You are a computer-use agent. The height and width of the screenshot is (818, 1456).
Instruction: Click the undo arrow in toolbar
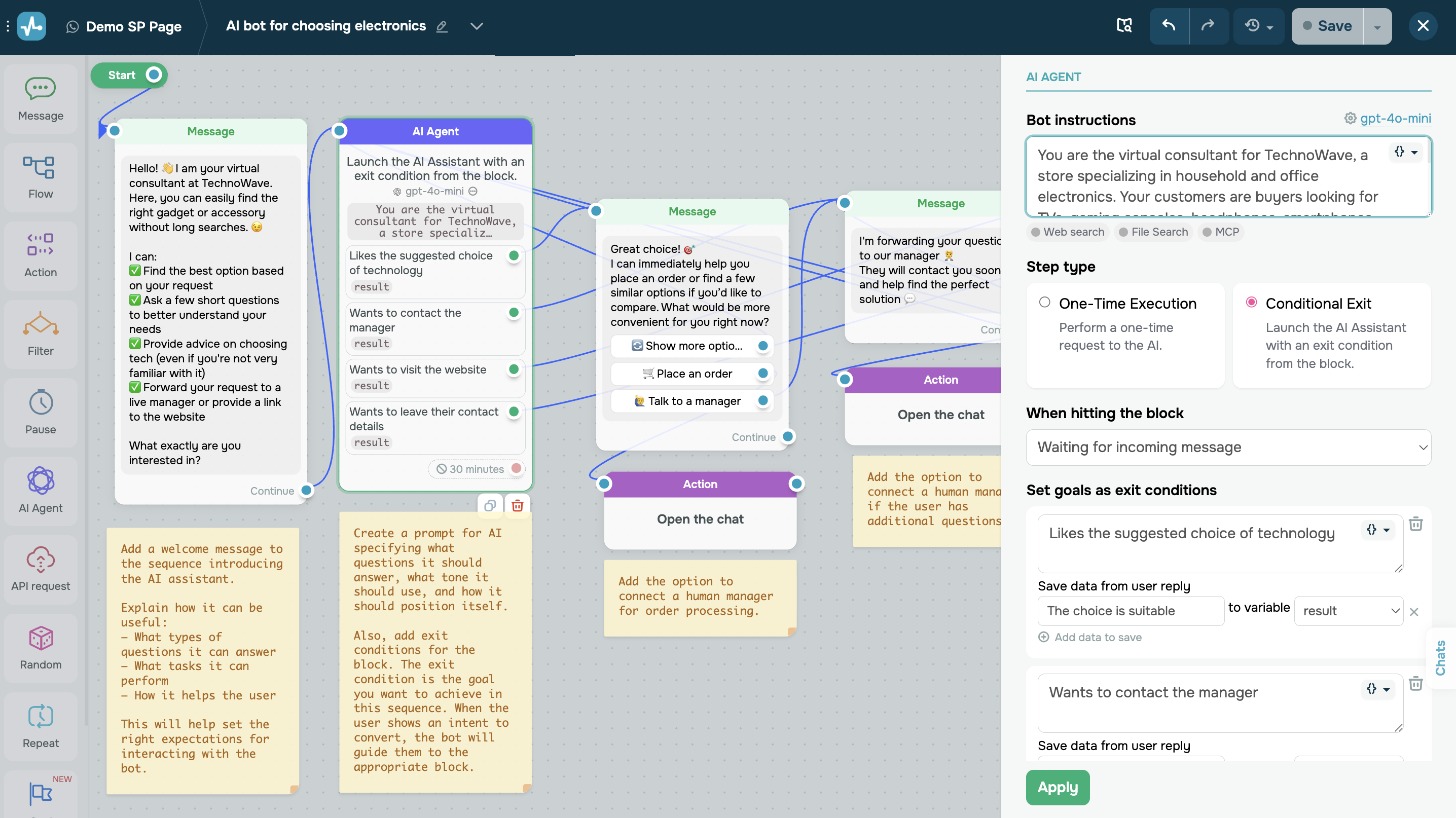tap(1169, 26)
